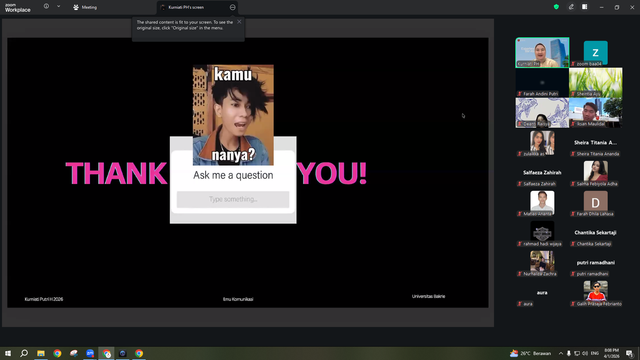
Task: Open the network tray icon
Action: click(x=577, y=353)
